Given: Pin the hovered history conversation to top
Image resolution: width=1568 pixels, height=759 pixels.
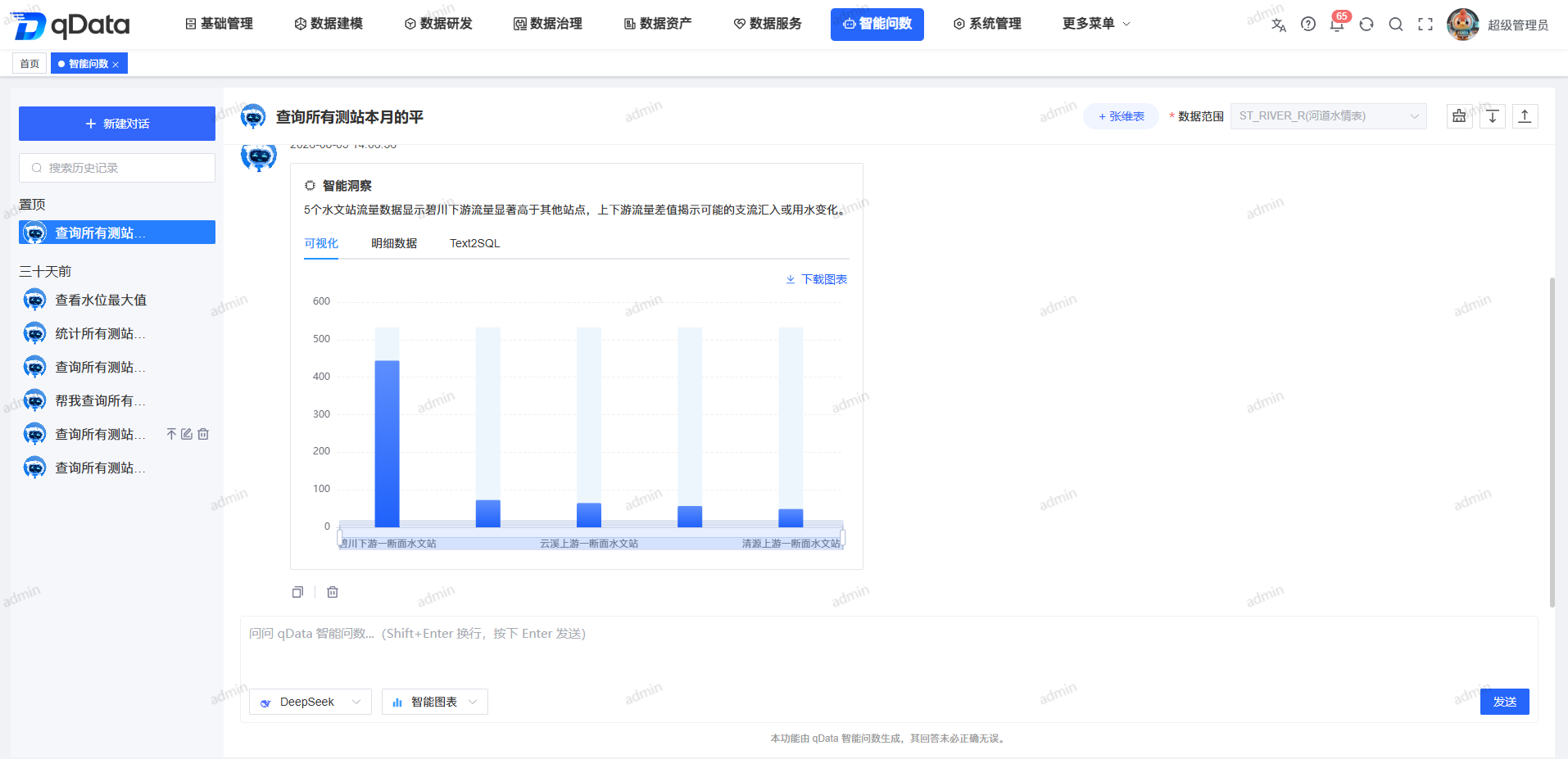Looking at the screenshot, I should [171, 434].
